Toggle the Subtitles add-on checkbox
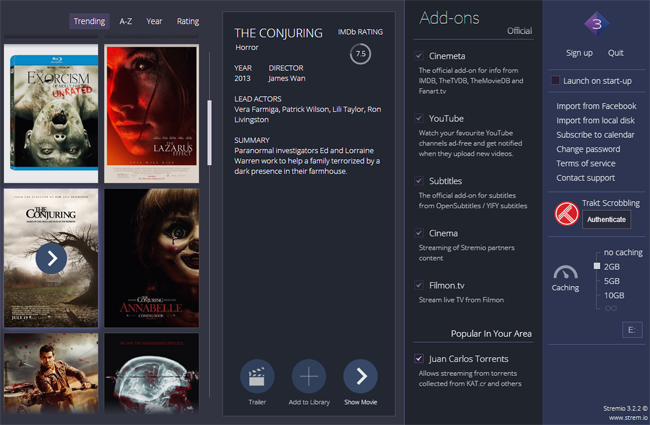Image resolution: width=650 pixels, height=425 pixels. point(419,181)
